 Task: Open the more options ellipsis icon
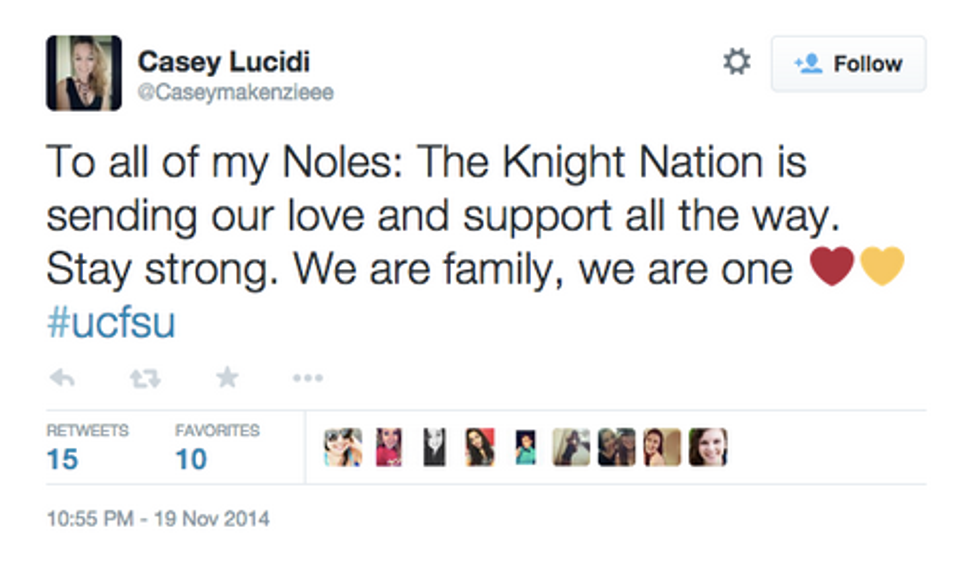(307, 378)
